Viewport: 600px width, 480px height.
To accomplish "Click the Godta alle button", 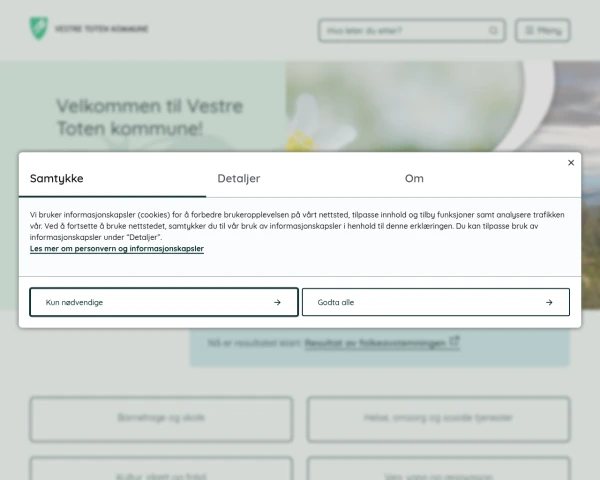I will point(436,302).
